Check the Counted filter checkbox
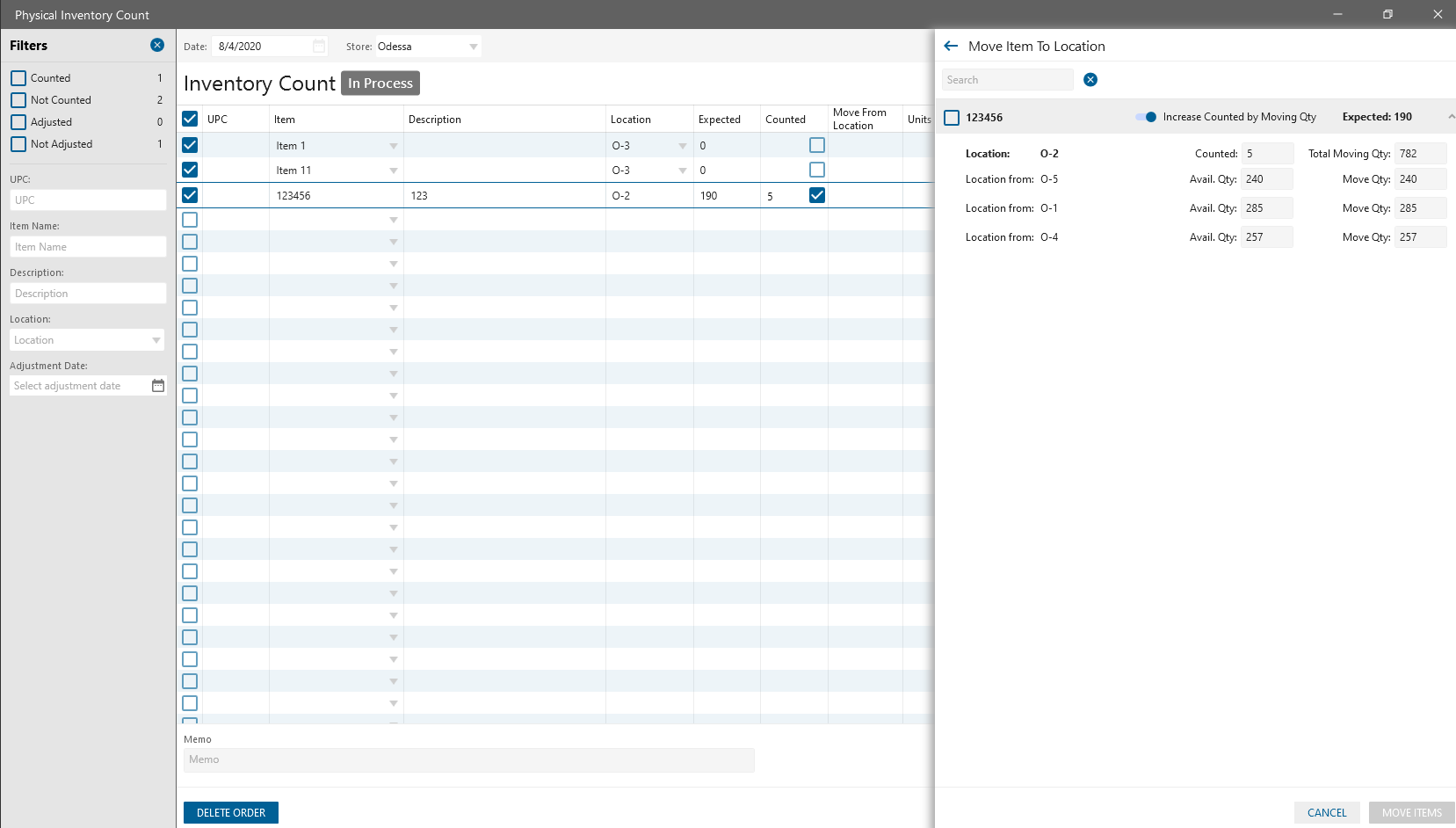Image resolution: width=1456 pixels, height=828 pixels. click(x=18, y=78)
